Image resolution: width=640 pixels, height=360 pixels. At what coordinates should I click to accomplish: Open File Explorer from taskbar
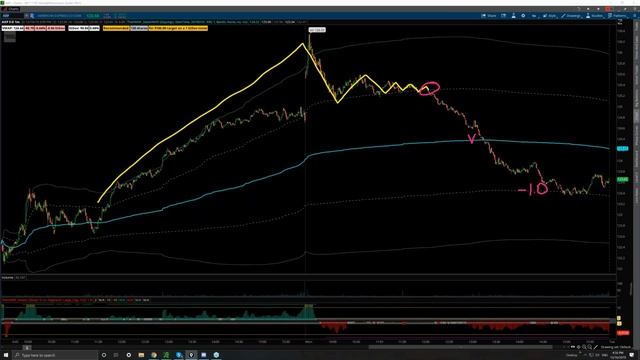tap(141, 355)
